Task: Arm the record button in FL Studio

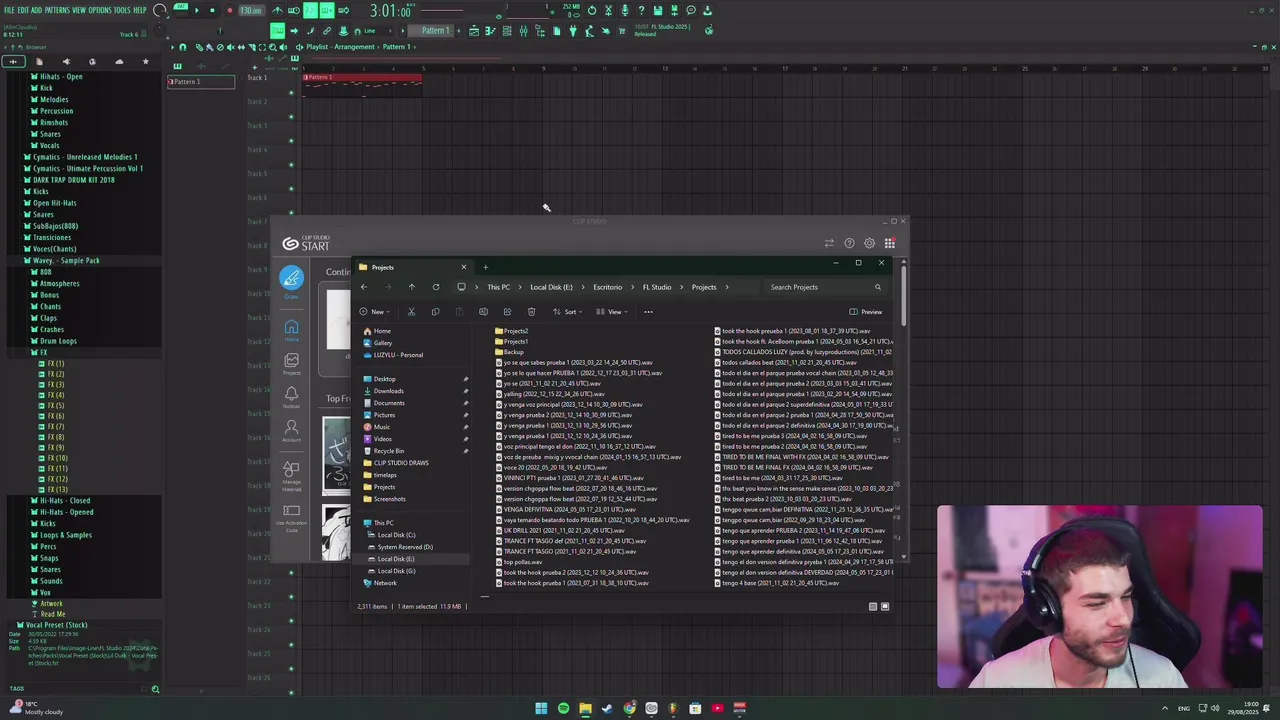Action: 229,10
